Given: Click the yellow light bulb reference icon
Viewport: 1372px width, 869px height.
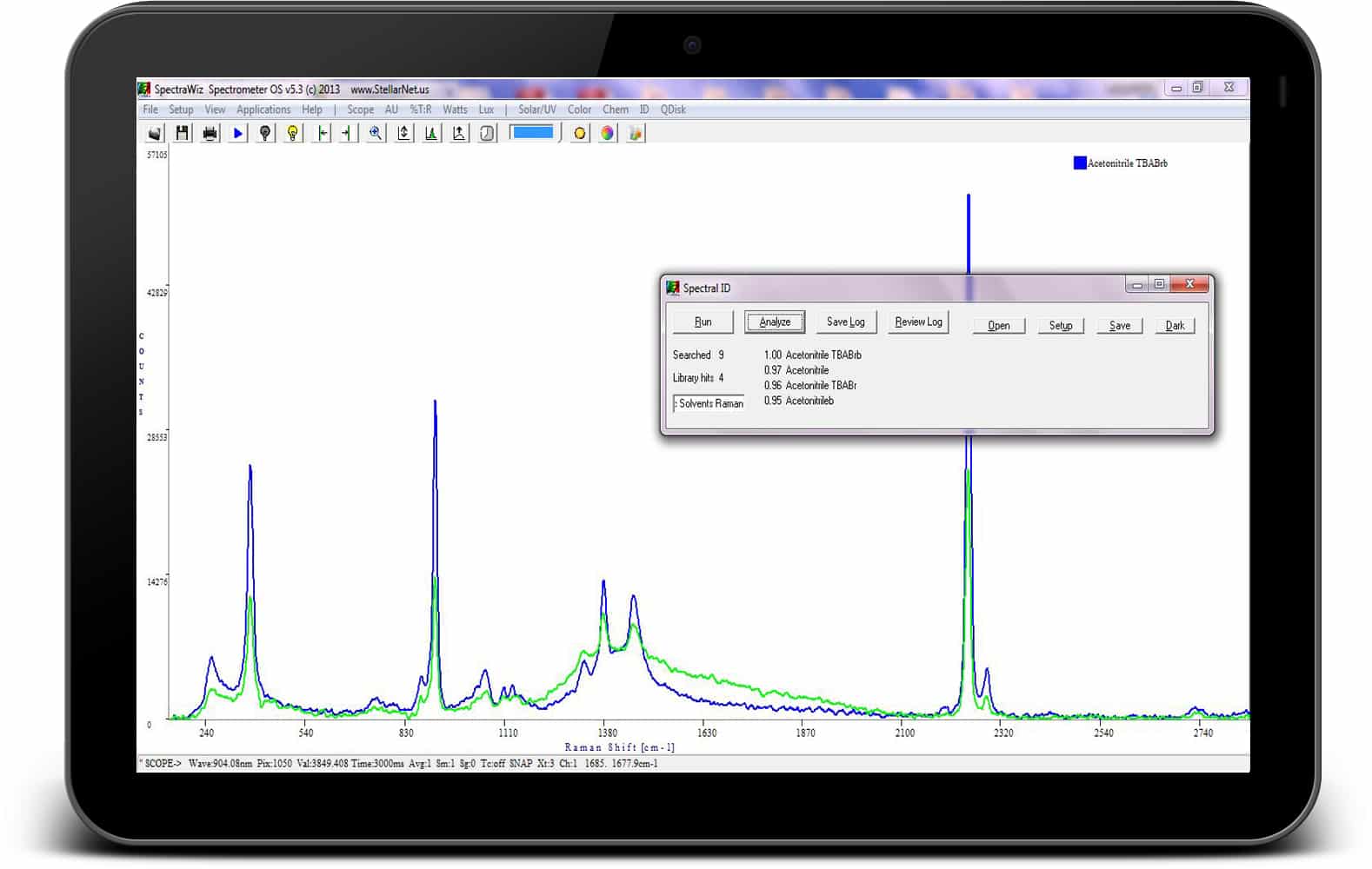Looking at the screenshot, I should pyautogui.click(x=293, y=133).
